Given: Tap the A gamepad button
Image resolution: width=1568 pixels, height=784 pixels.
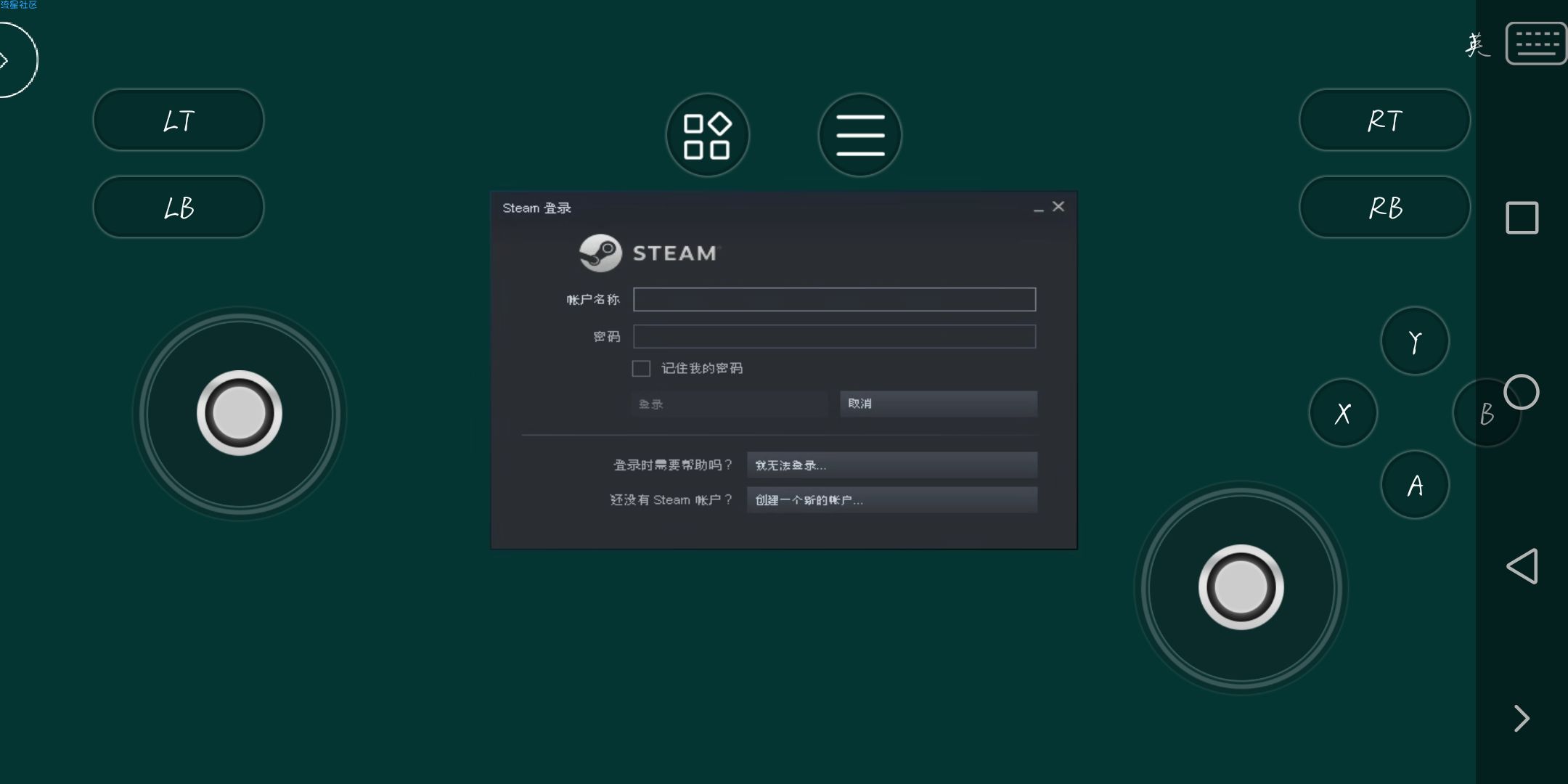Looking at the screenshot, I should [1415, 485].
